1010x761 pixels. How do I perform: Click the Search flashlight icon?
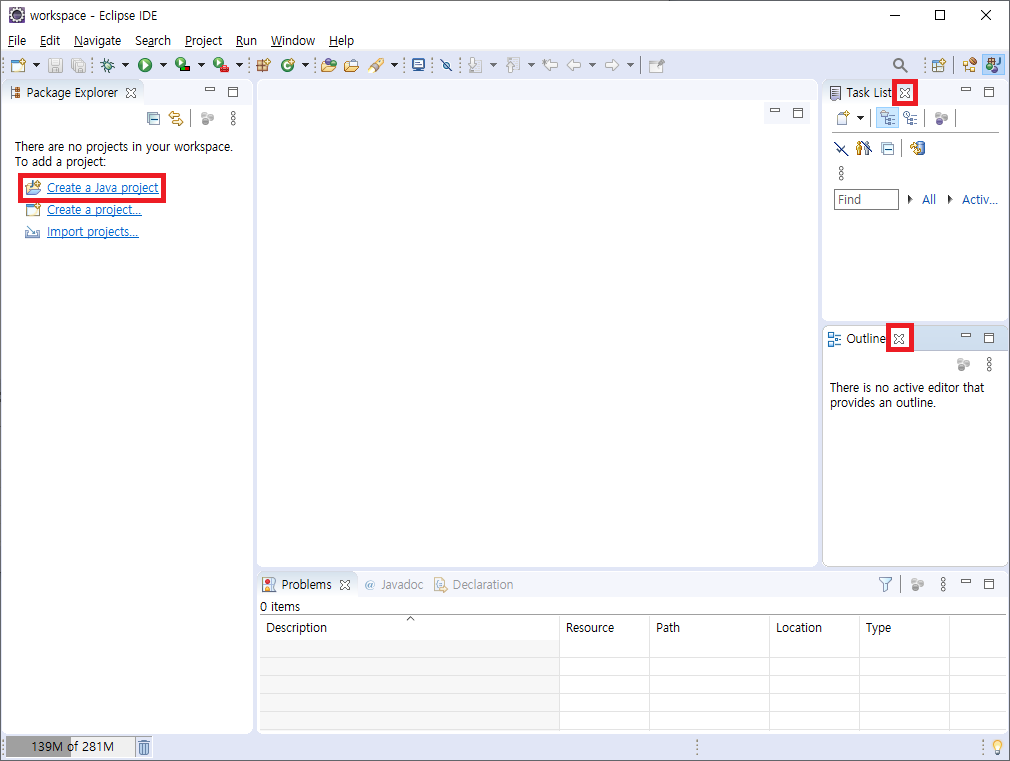pos(376,65)
